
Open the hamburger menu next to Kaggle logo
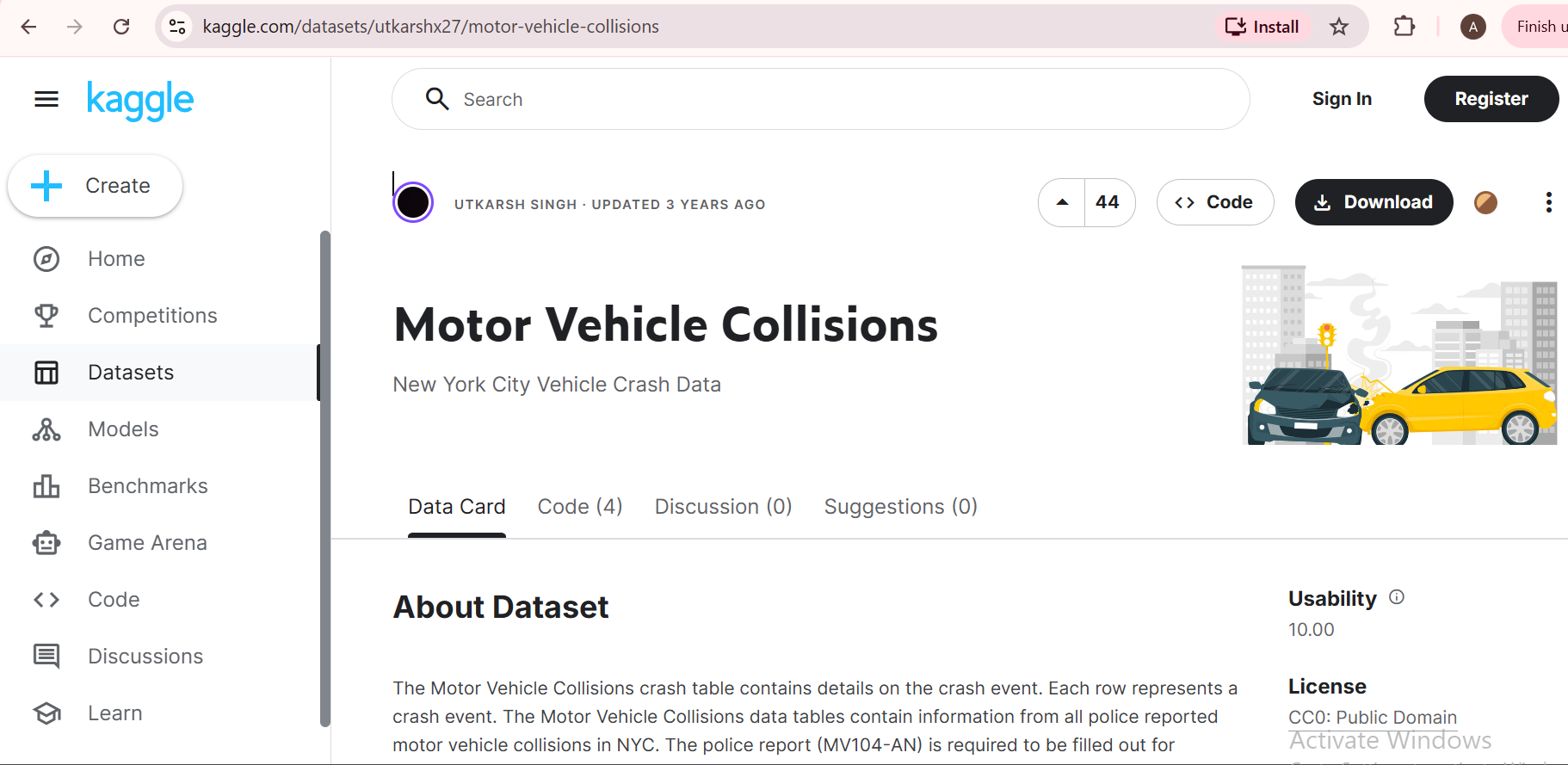click(x=46, y=100)
